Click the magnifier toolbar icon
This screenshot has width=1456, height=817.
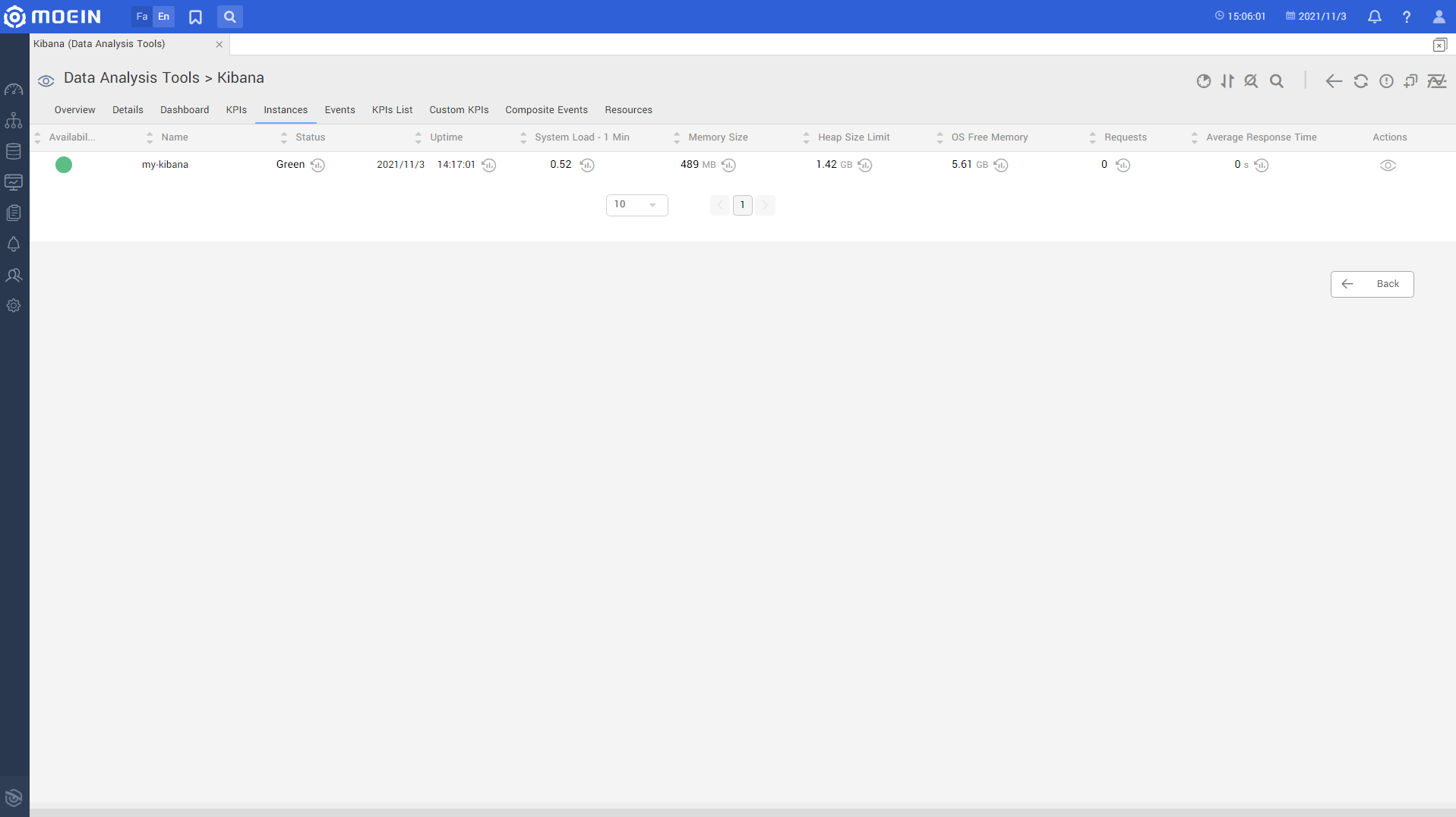pyautogui.click(x=1277, y=81)
